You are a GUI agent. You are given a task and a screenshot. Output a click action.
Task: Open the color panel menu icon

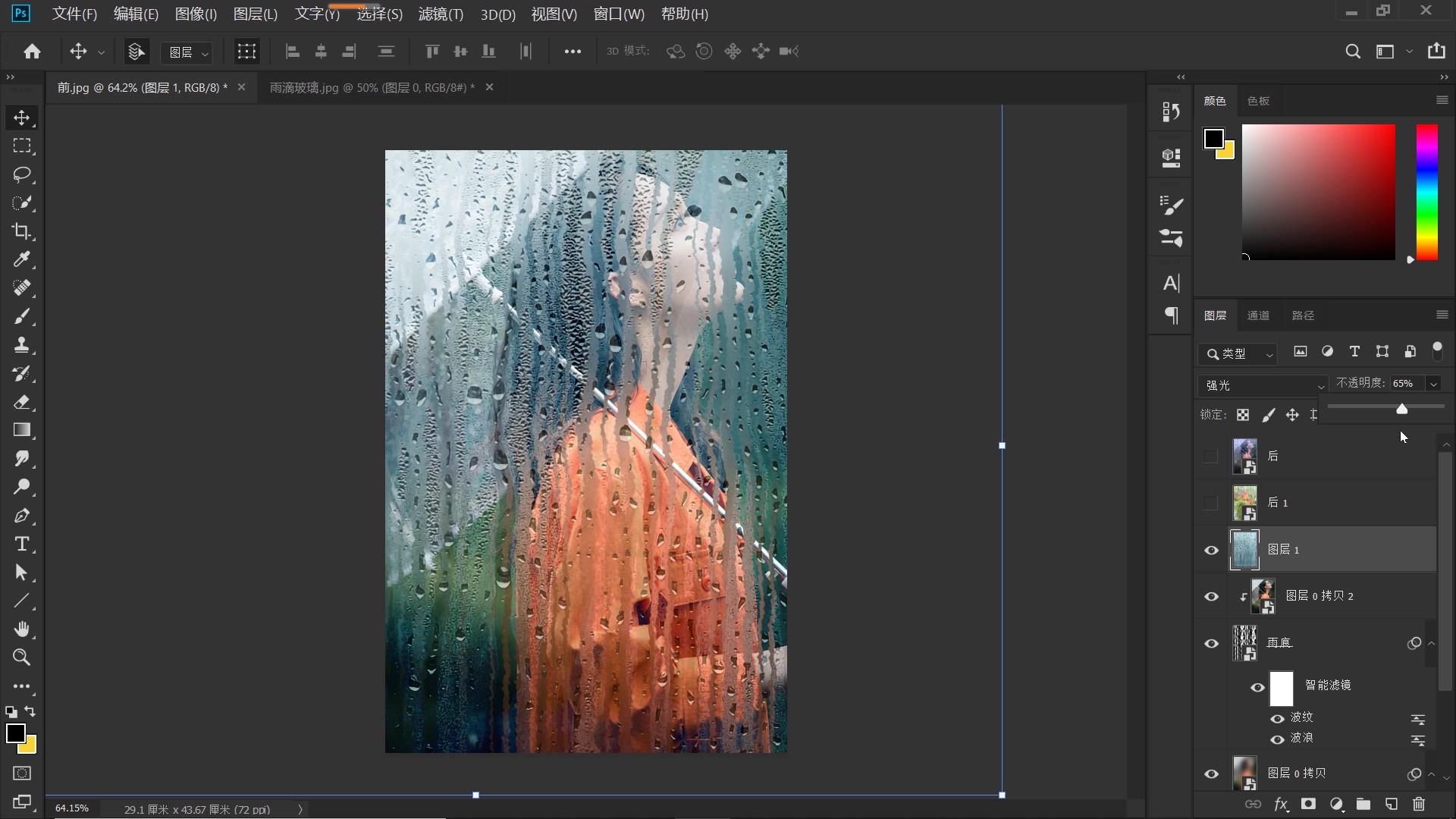coord(1442,100)
